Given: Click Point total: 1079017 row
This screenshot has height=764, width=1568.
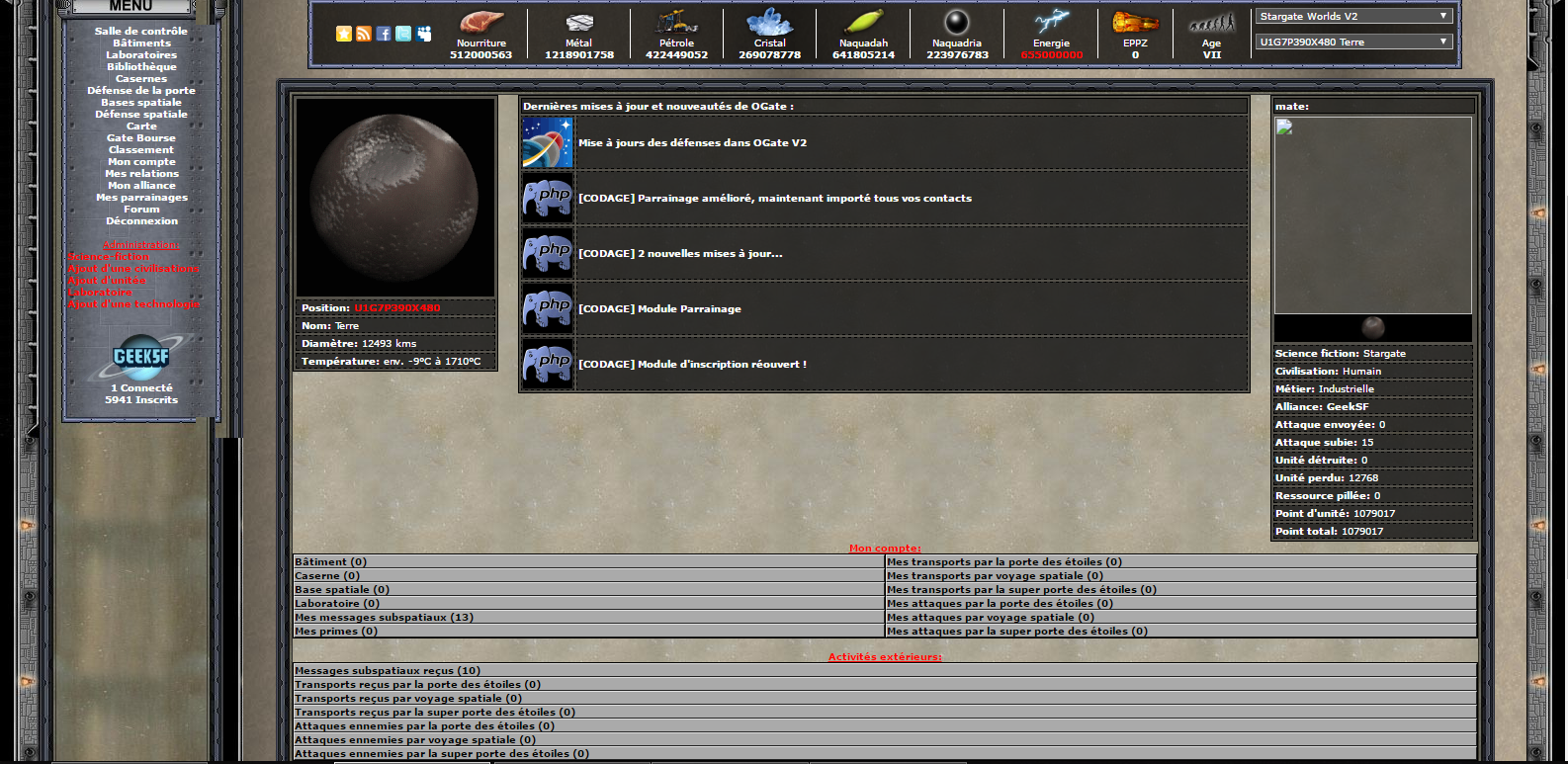Looking at the screenshot, I should tap(1372, 531).
